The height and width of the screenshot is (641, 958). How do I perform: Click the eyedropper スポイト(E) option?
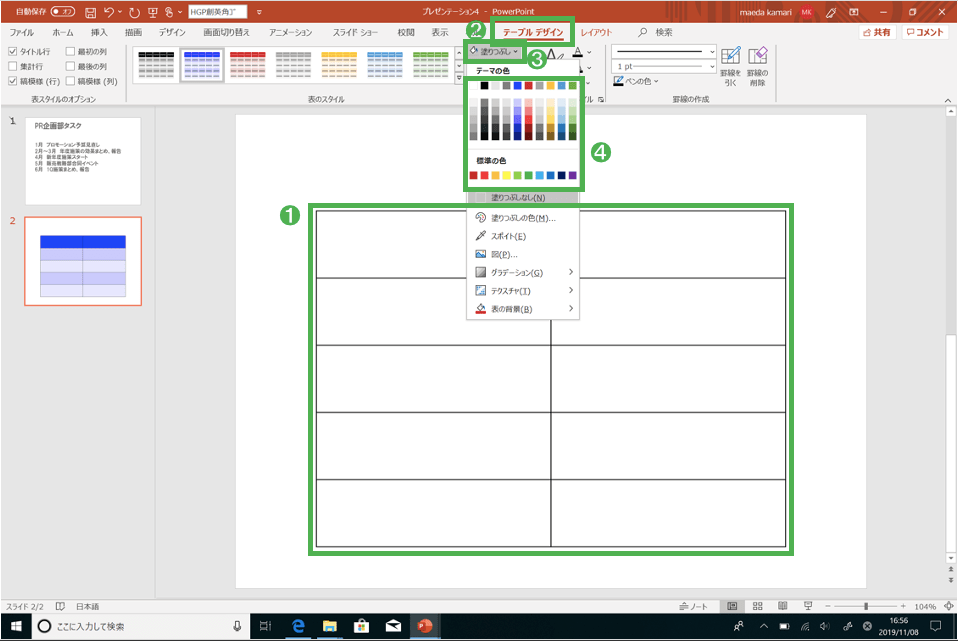[508, 236]
